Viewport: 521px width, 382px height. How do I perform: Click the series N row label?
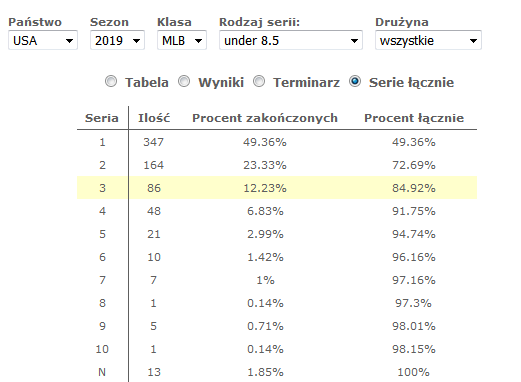[102, 372]
